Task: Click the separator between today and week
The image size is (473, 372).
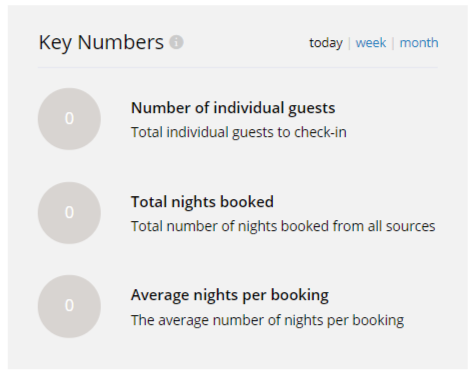Action: click(349, 43)
